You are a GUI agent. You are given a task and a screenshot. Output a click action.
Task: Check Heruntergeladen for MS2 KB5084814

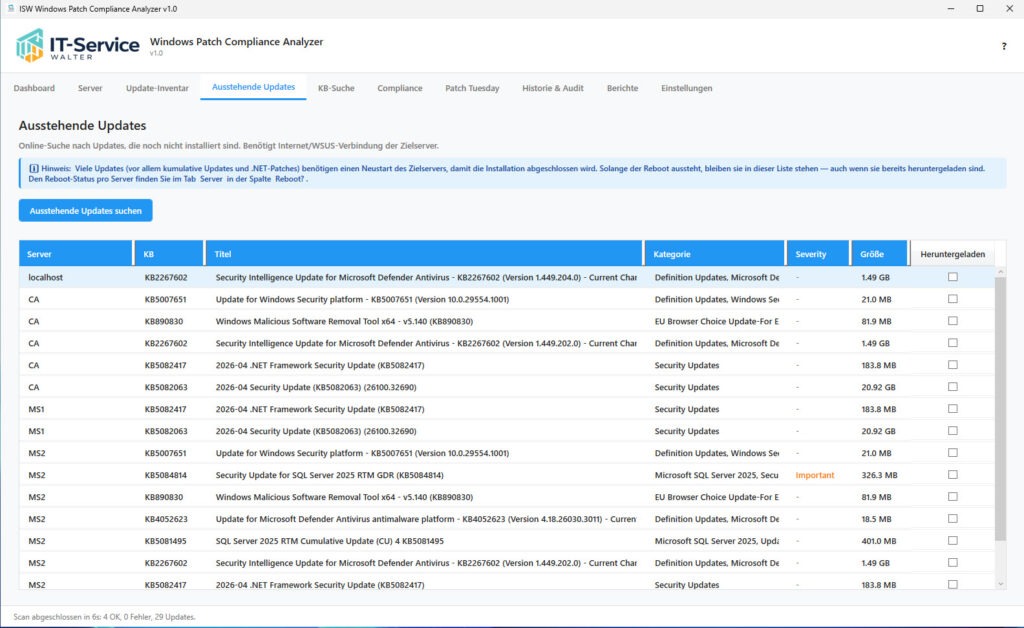point(952,475)
